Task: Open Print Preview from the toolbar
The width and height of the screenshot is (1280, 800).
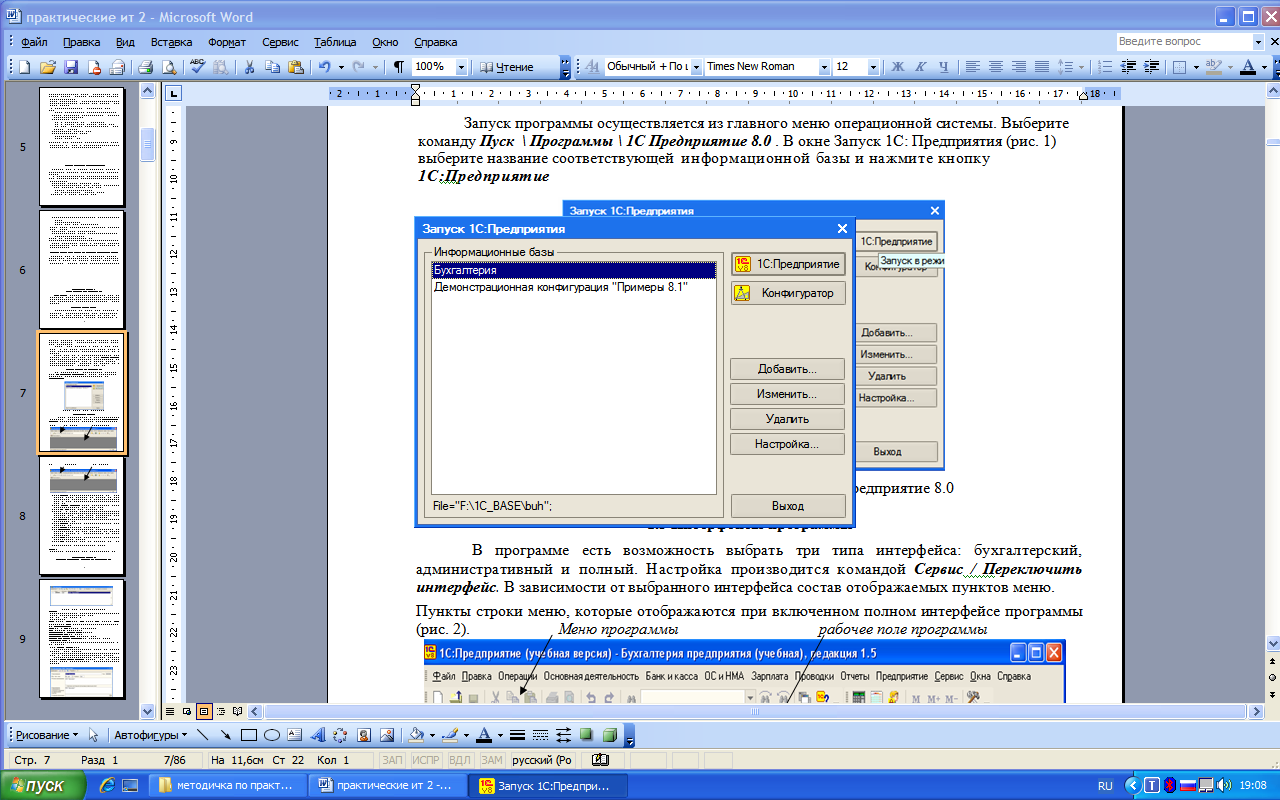Action: [x=169, y=67]
